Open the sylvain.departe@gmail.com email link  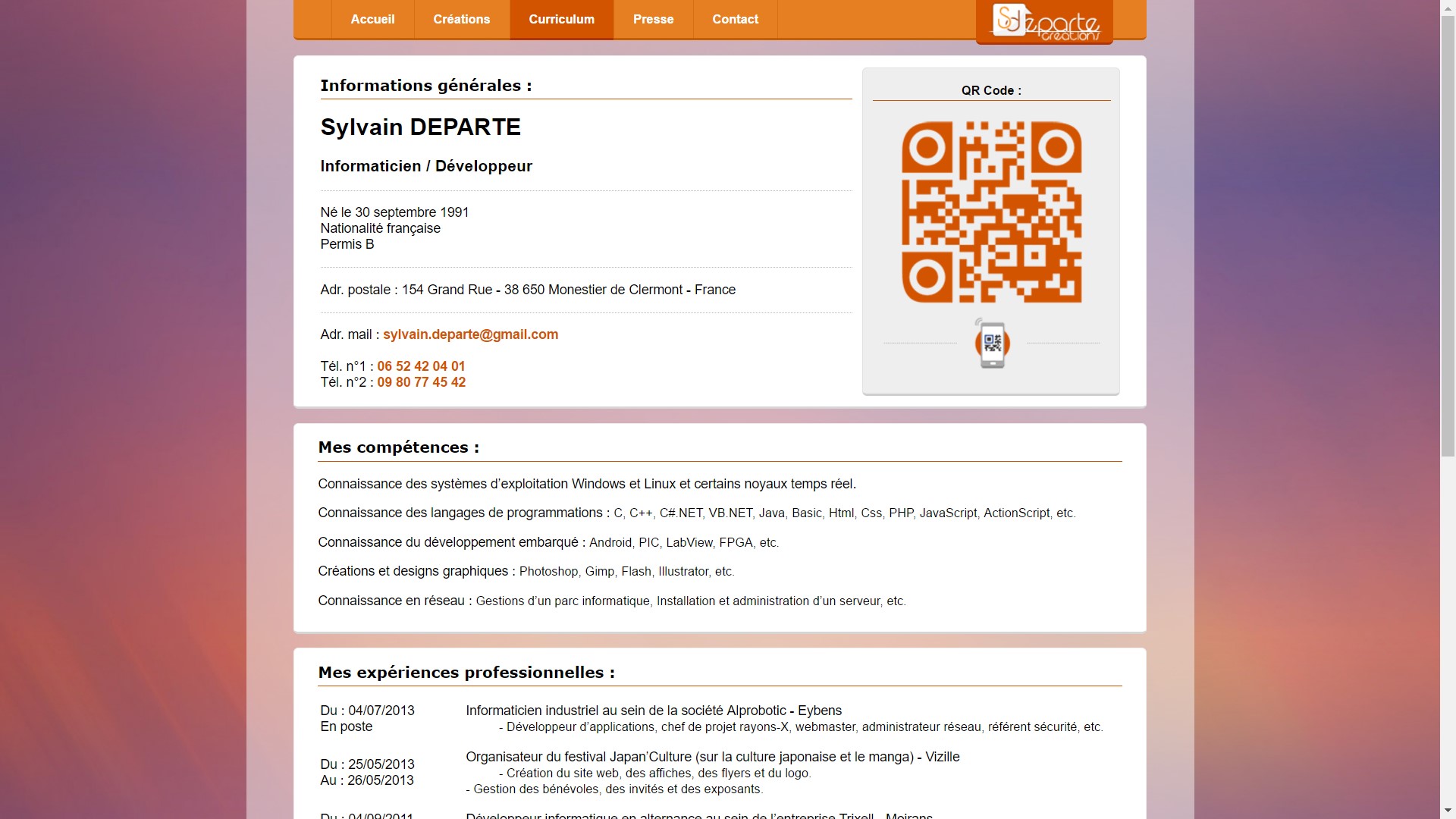pyautogui.click(x=470, y=334)
